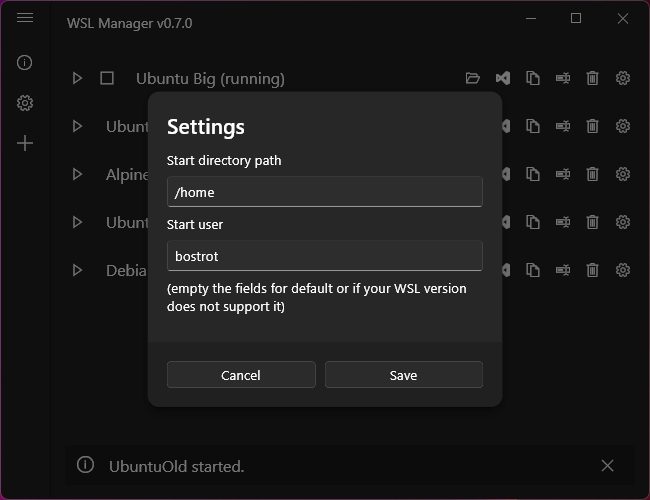
Task: Open the gear icon in the Debian row
Action: (623, 270)
